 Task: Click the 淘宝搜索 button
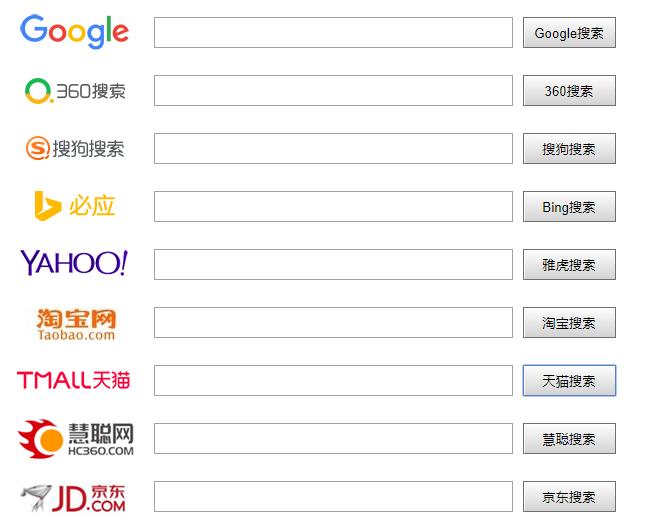(x=569, y=322)
